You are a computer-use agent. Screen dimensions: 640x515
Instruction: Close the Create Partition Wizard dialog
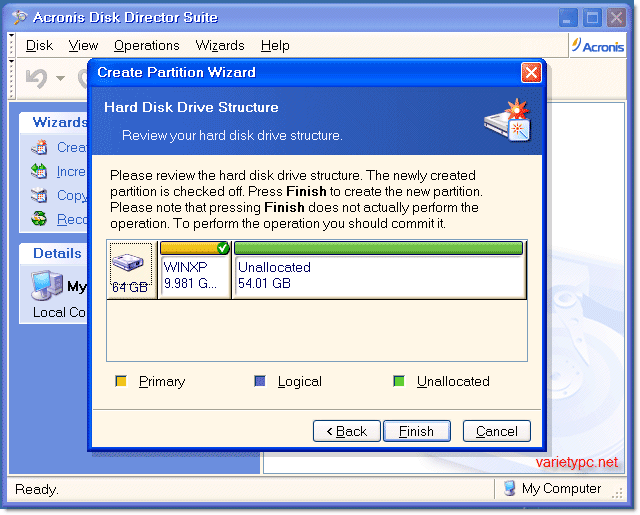531,73
